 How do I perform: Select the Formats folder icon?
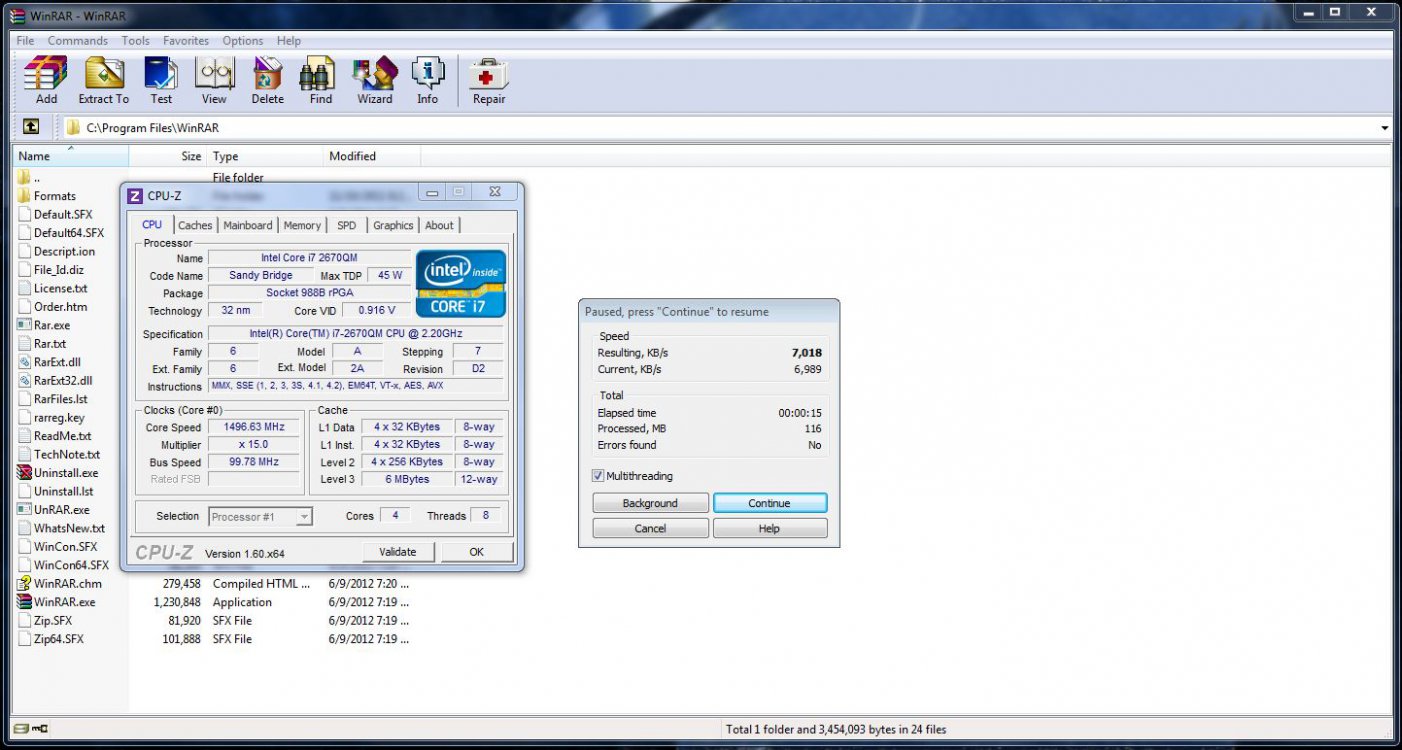(24, 196)
